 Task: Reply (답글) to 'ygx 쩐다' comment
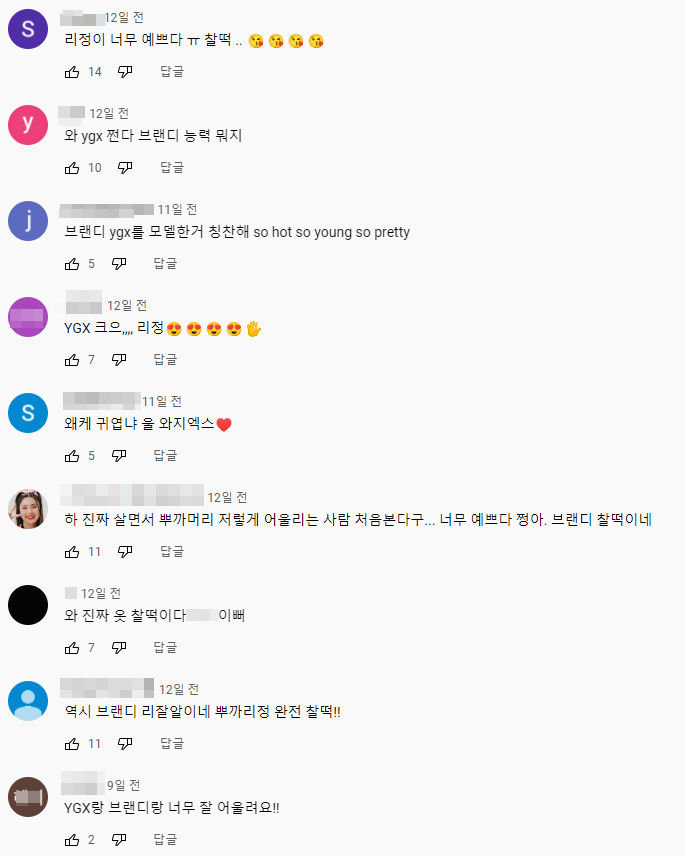[x=172, y=168]
